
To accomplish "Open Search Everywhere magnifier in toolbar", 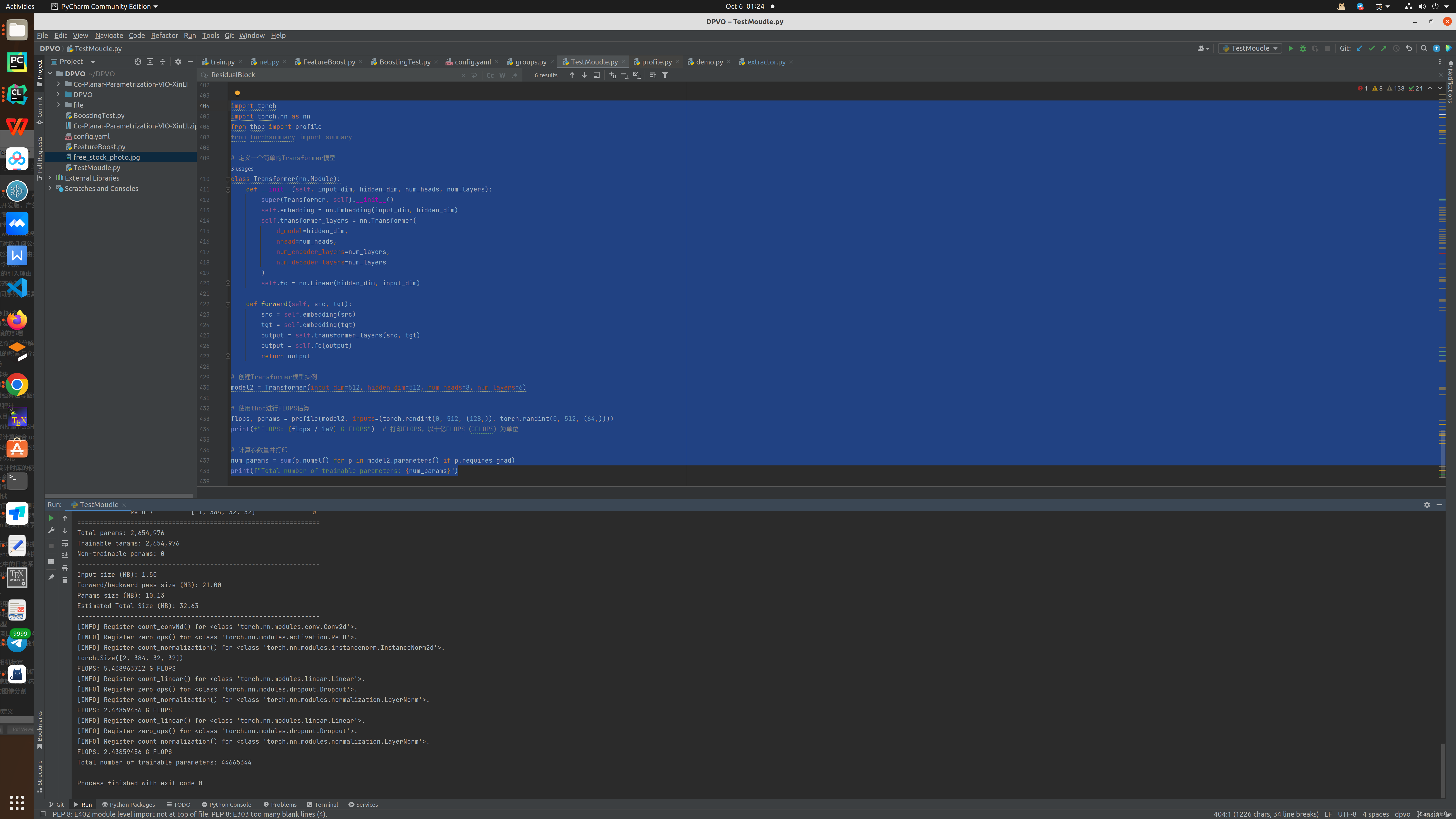I will (1424, 49).
